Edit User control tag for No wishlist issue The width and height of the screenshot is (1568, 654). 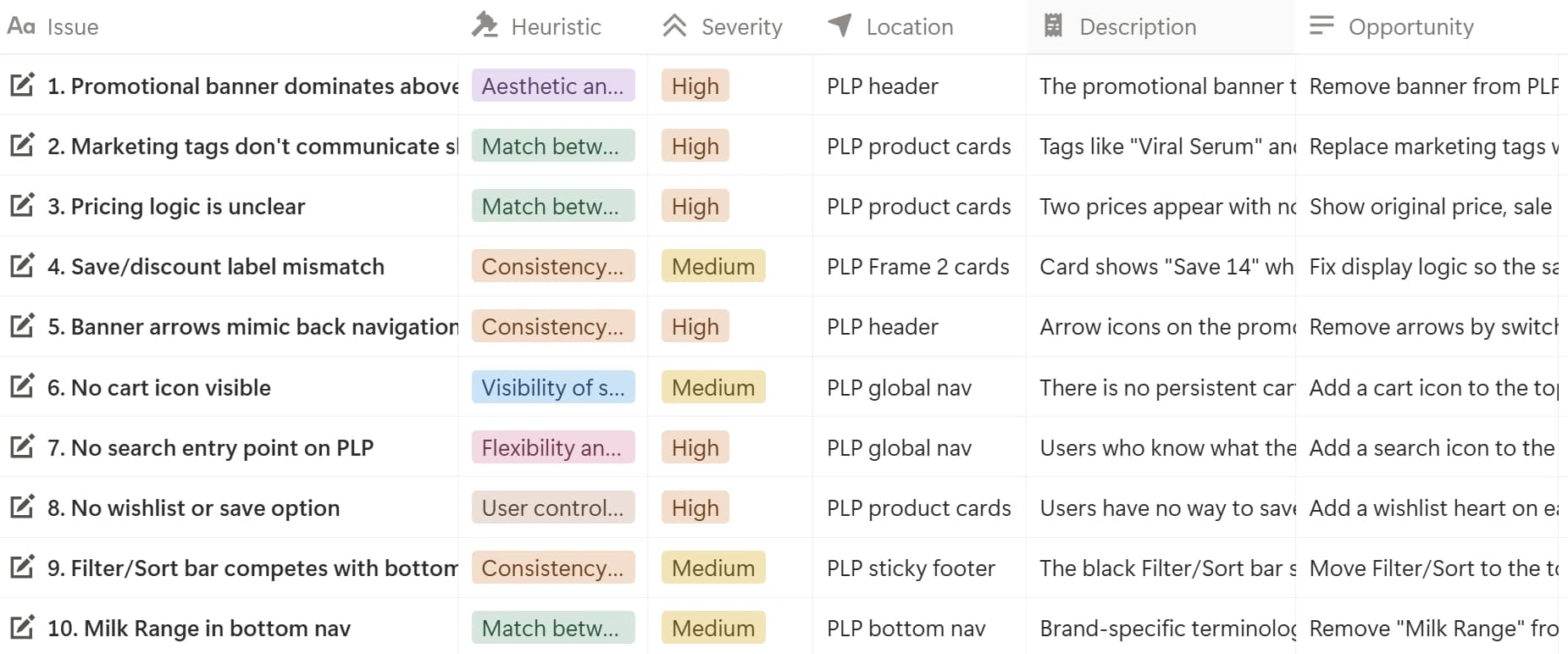click(553, 507)
